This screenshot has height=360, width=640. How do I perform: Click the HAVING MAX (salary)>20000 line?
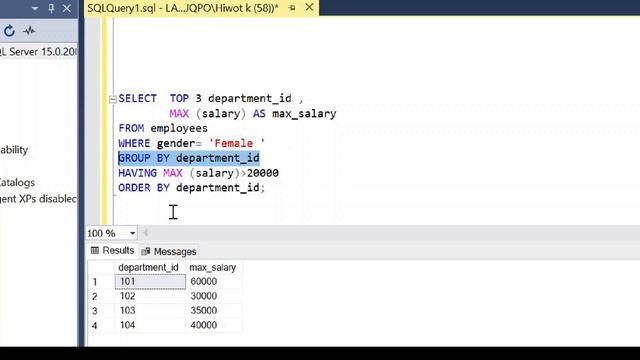[198, 173]
